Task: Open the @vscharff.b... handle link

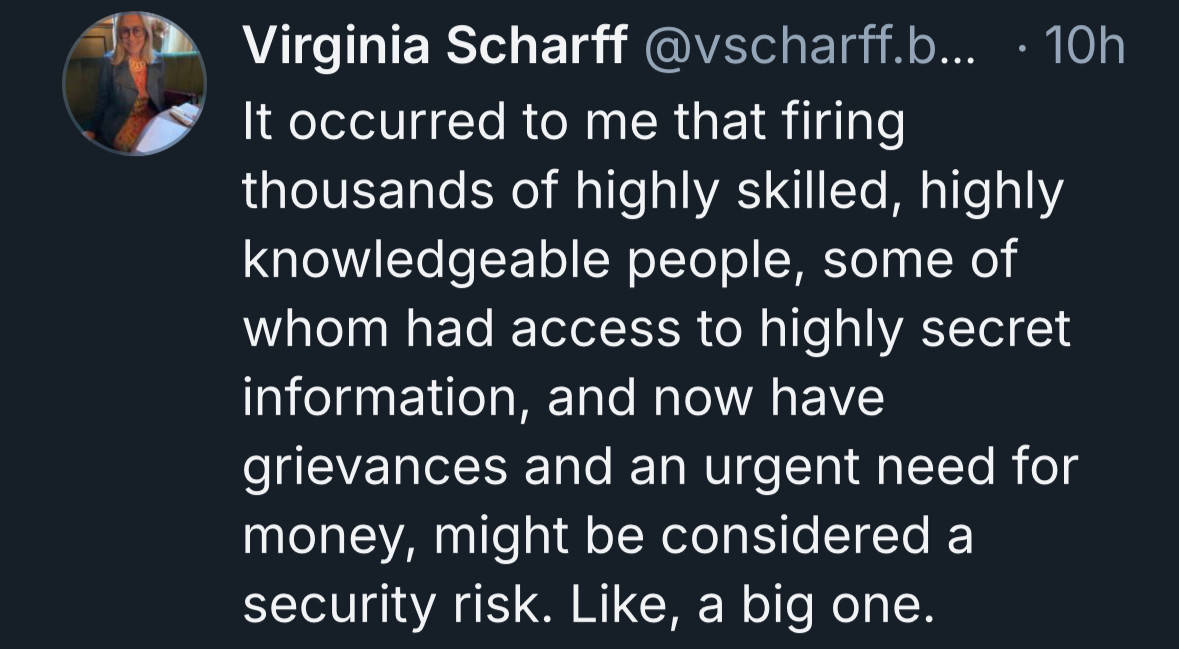Action: 808,47
